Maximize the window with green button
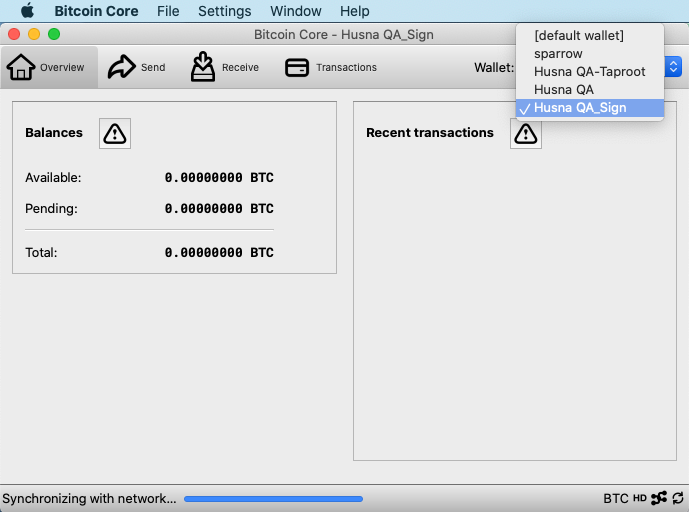 (54, 34)
